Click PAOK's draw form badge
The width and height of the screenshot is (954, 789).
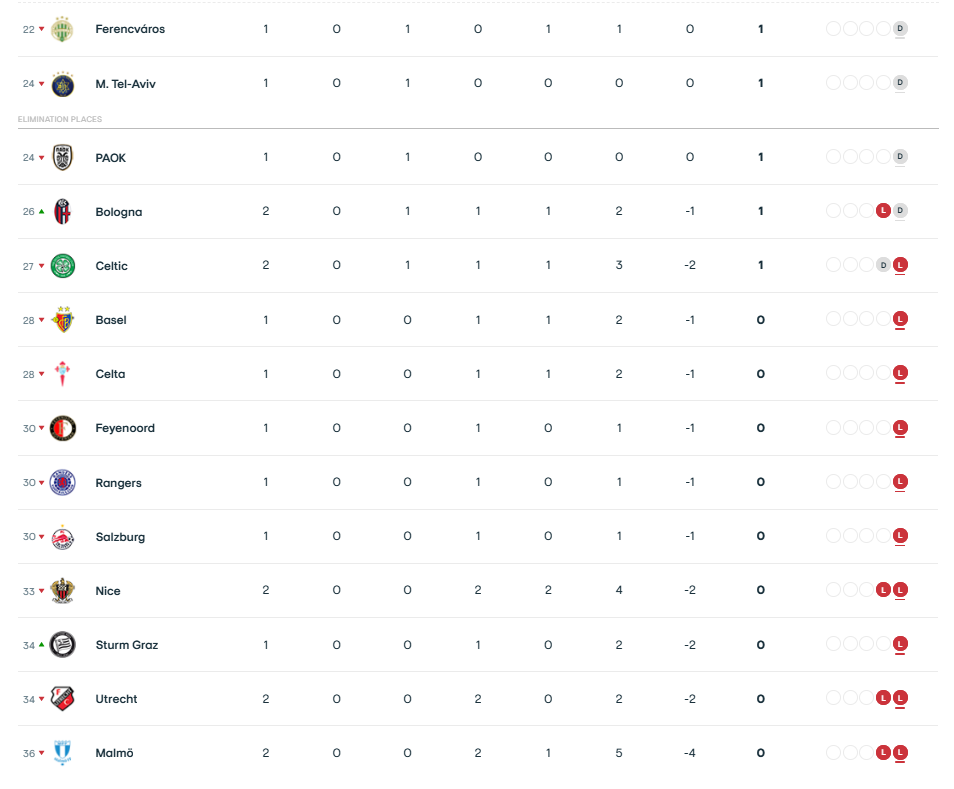pyautogui.click(x=900, y=157)
